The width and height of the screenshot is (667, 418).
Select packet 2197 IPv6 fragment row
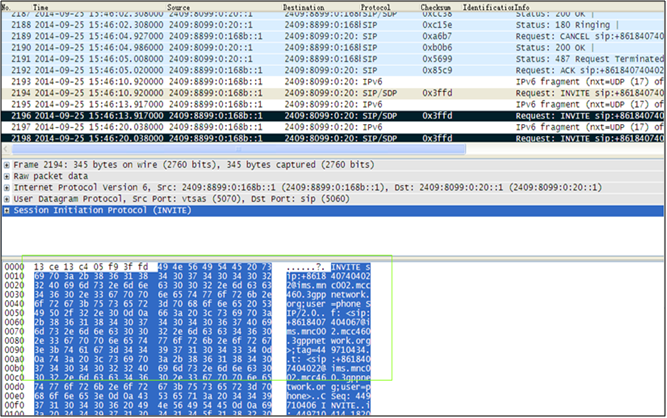(x=333, y=127)
